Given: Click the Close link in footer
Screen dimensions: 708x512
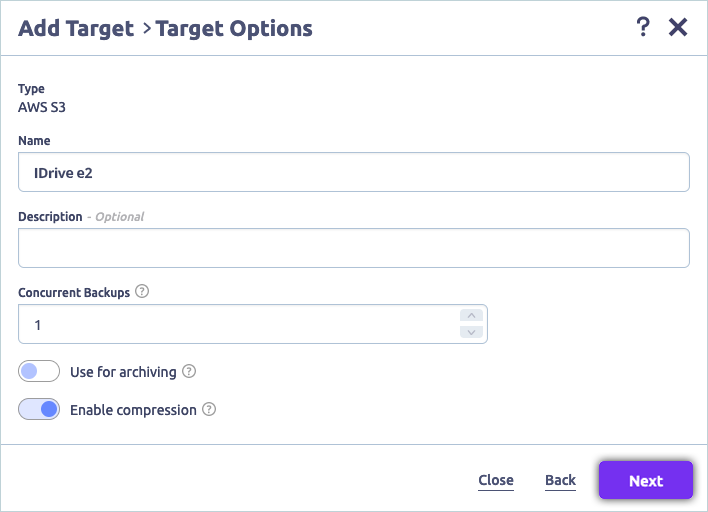Looking at the screenshot, I should tap(496, 481).
